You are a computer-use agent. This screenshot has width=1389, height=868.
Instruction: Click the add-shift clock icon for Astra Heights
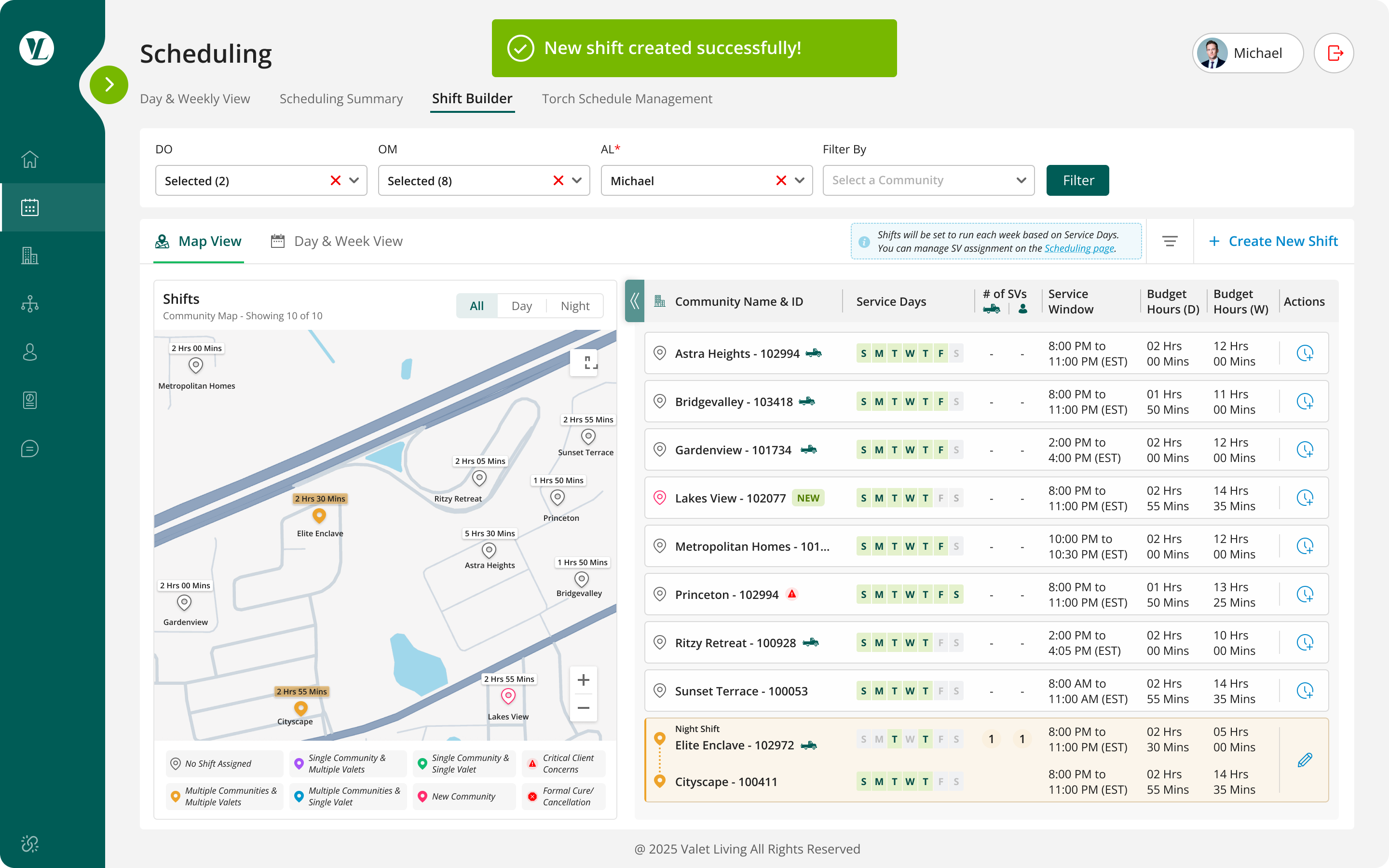pos(1305,353)
